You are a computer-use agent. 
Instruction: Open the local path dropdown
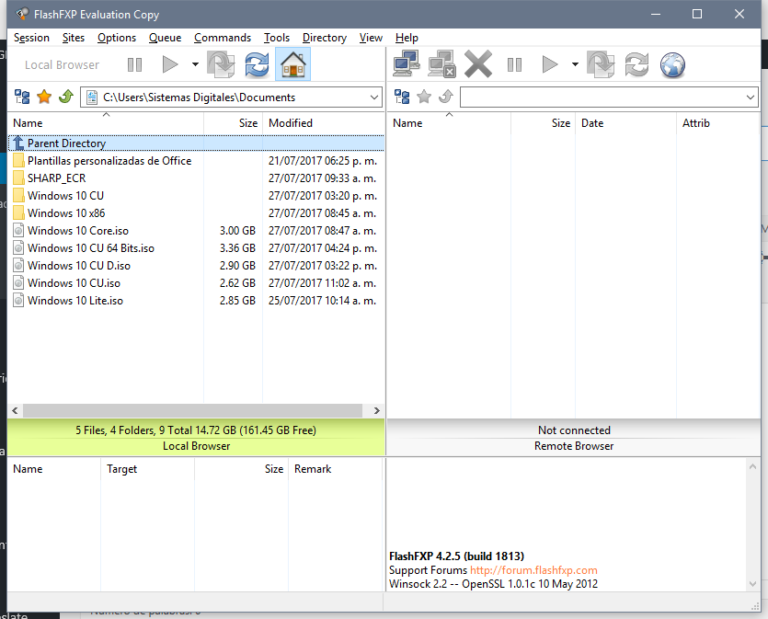click(374, 97)
